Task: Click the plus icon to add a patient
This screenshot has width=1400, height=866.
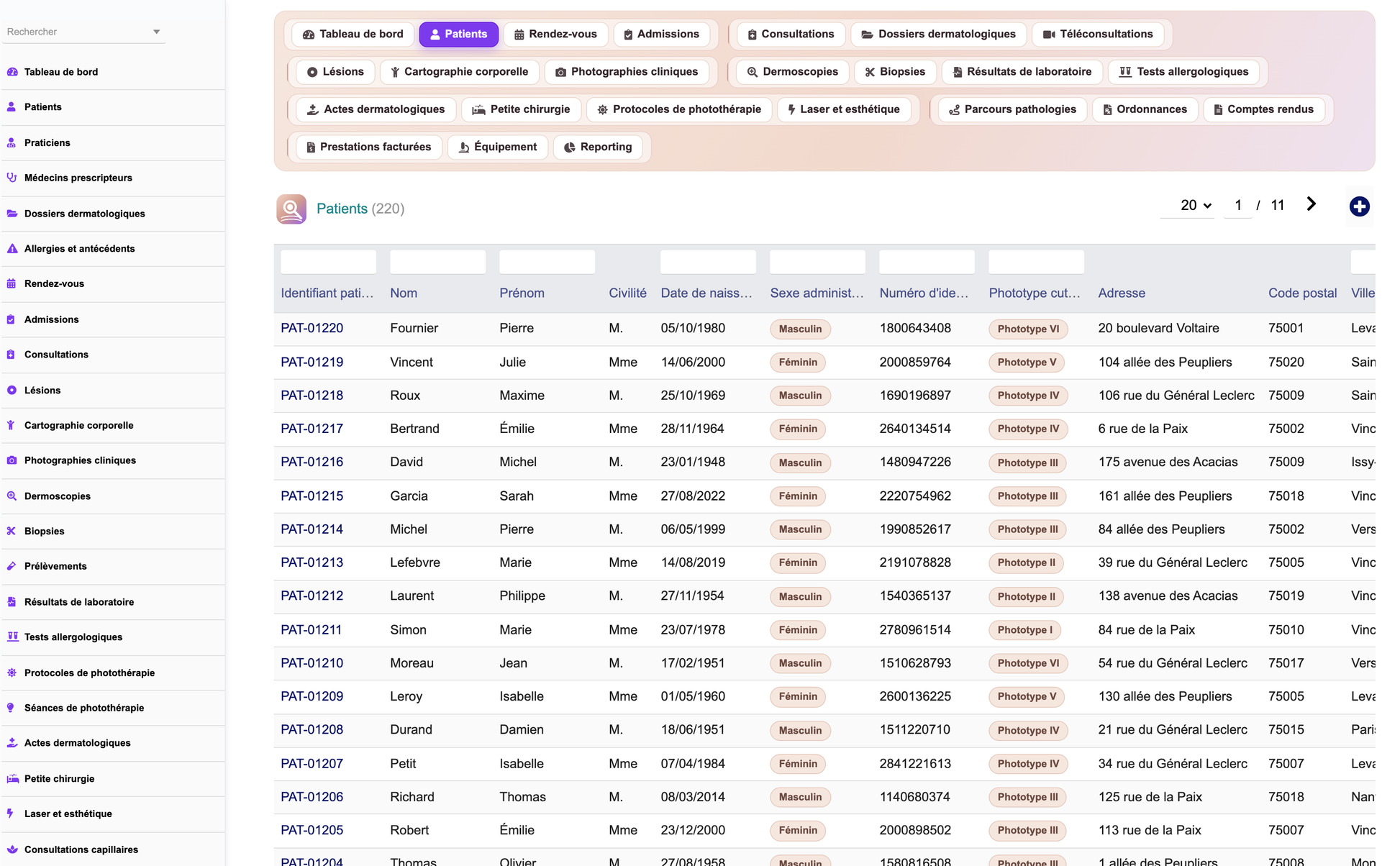Action: pyautogui.click(x=1359, y=206)
